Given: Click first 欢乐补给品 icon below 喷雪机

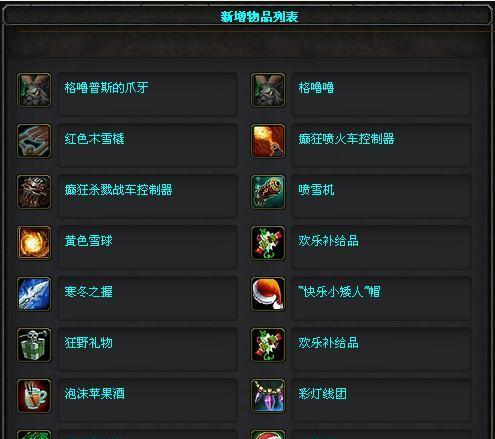Looking at the screenshot, I should (268, 243).
